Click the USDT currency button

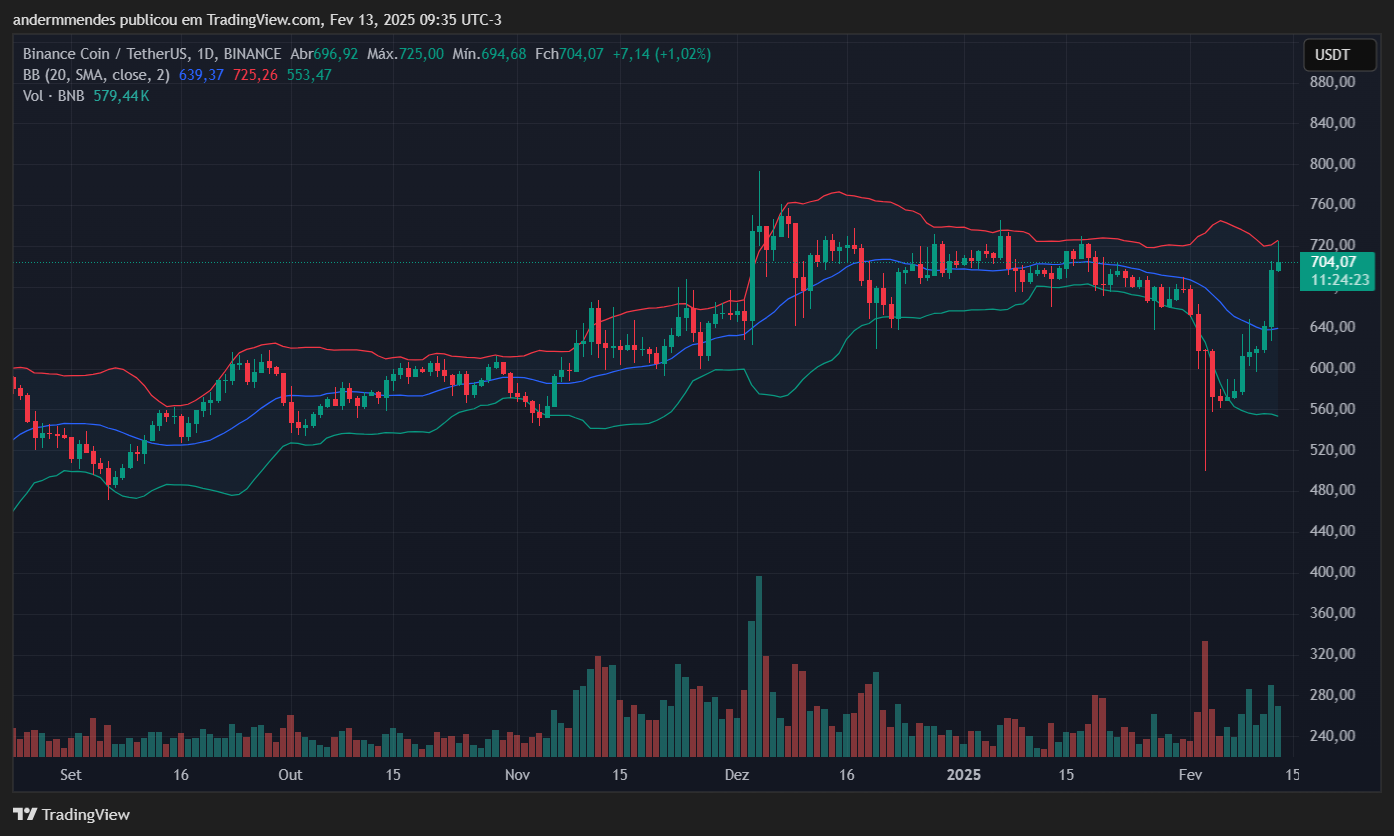[1339, 55]
